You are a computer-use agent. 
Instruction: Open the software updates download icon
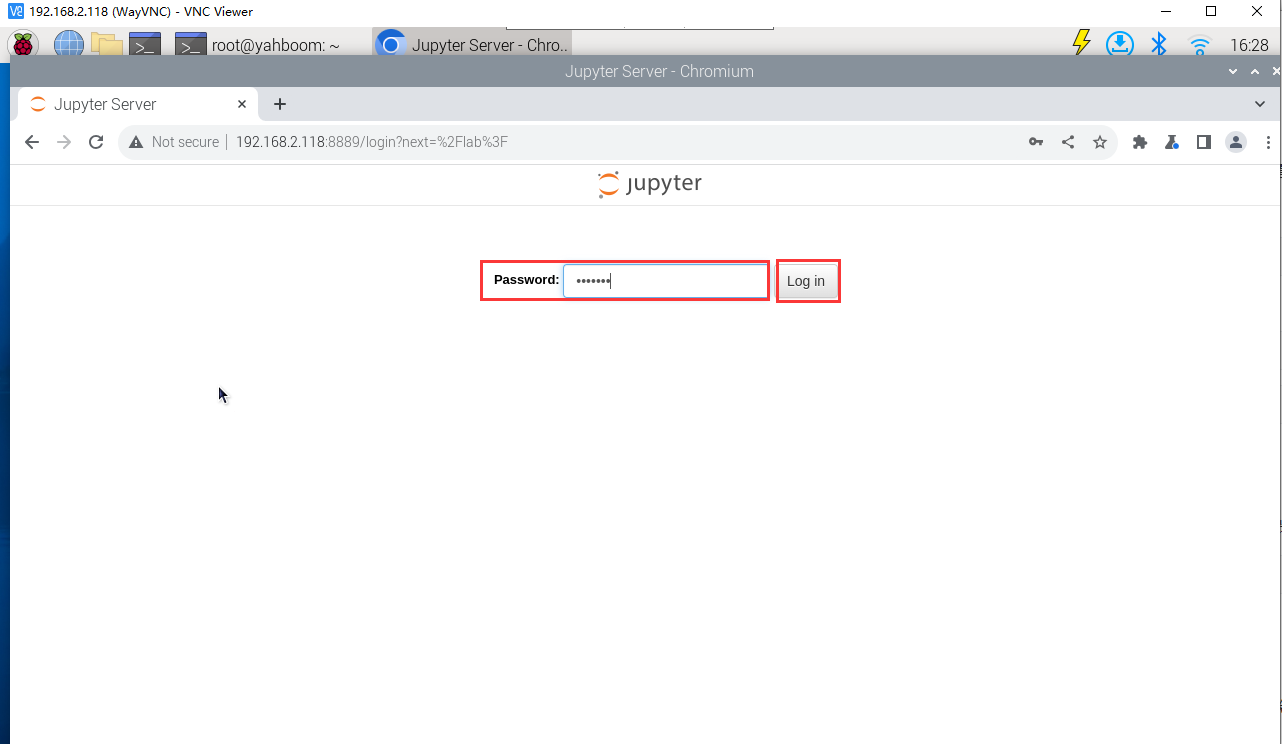pyautogui.click(x=1119, y=44)
